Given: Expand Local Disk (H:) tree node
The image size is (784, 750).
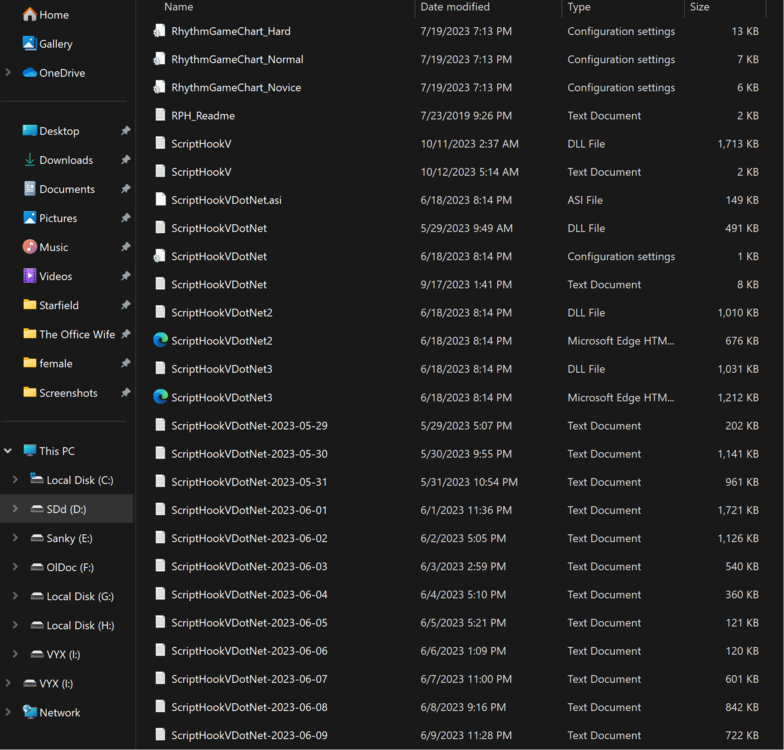Looking at the screenshot, I should (15, 624).
